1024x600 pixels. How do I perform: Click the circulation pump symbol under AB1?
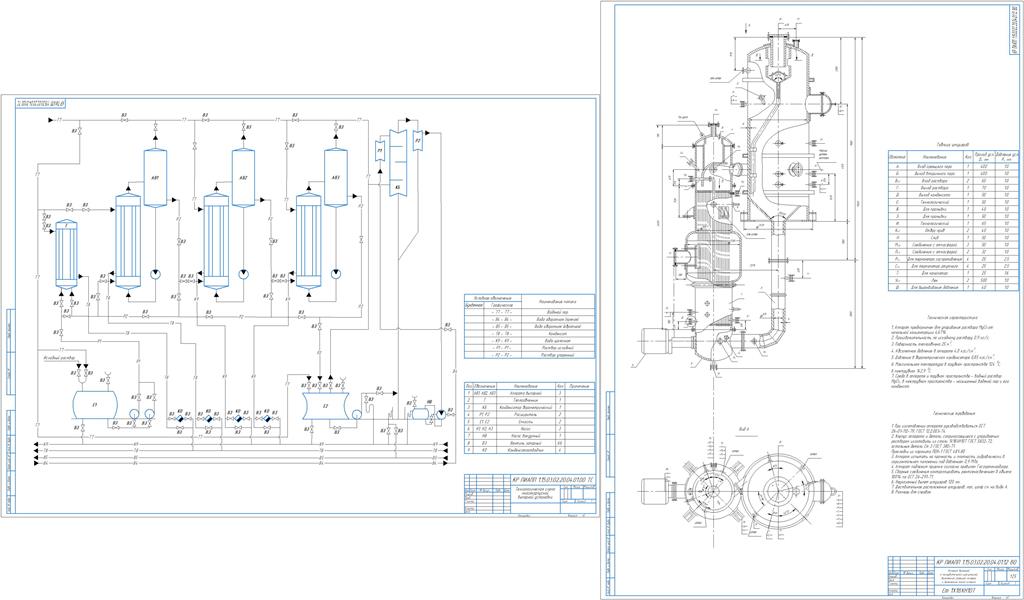[x=155, y=274]
